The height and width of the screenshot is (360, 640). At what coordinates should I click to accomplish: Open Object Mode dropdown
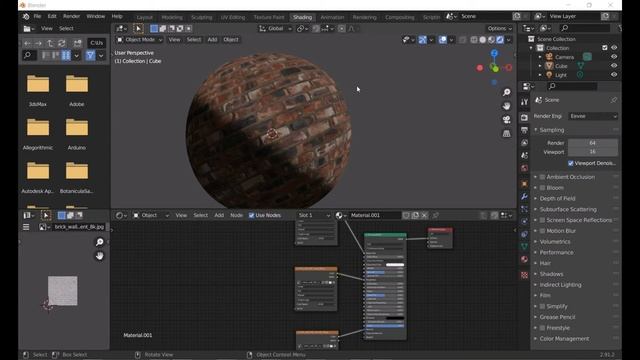coord(140,40)
